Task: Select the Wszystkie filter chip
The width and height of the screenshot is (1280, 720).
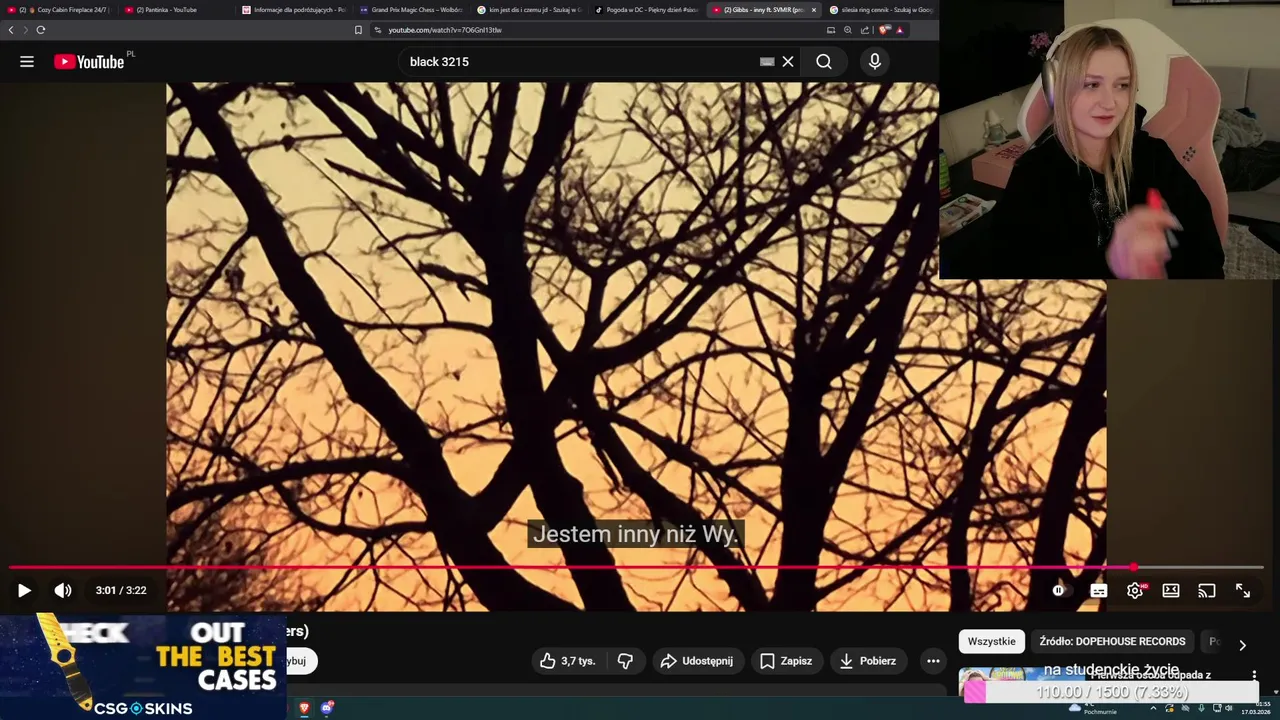Action: coord(991,641)
